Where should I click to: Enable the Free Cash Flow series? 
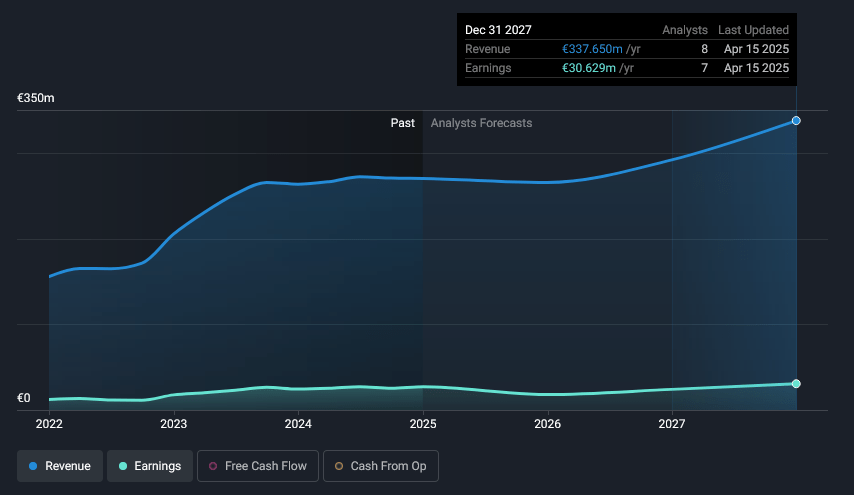click(258, 466)
